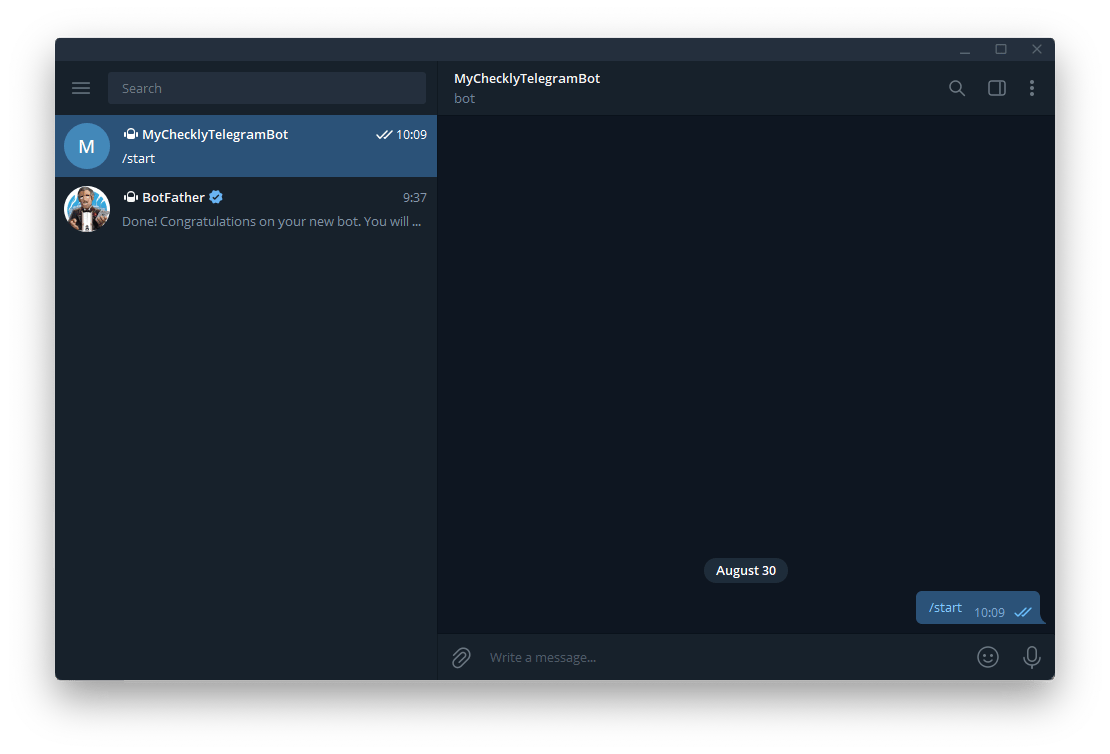Click the Write a message field
This screenshot has height=754, width=1110.
(x=726, y=658)
